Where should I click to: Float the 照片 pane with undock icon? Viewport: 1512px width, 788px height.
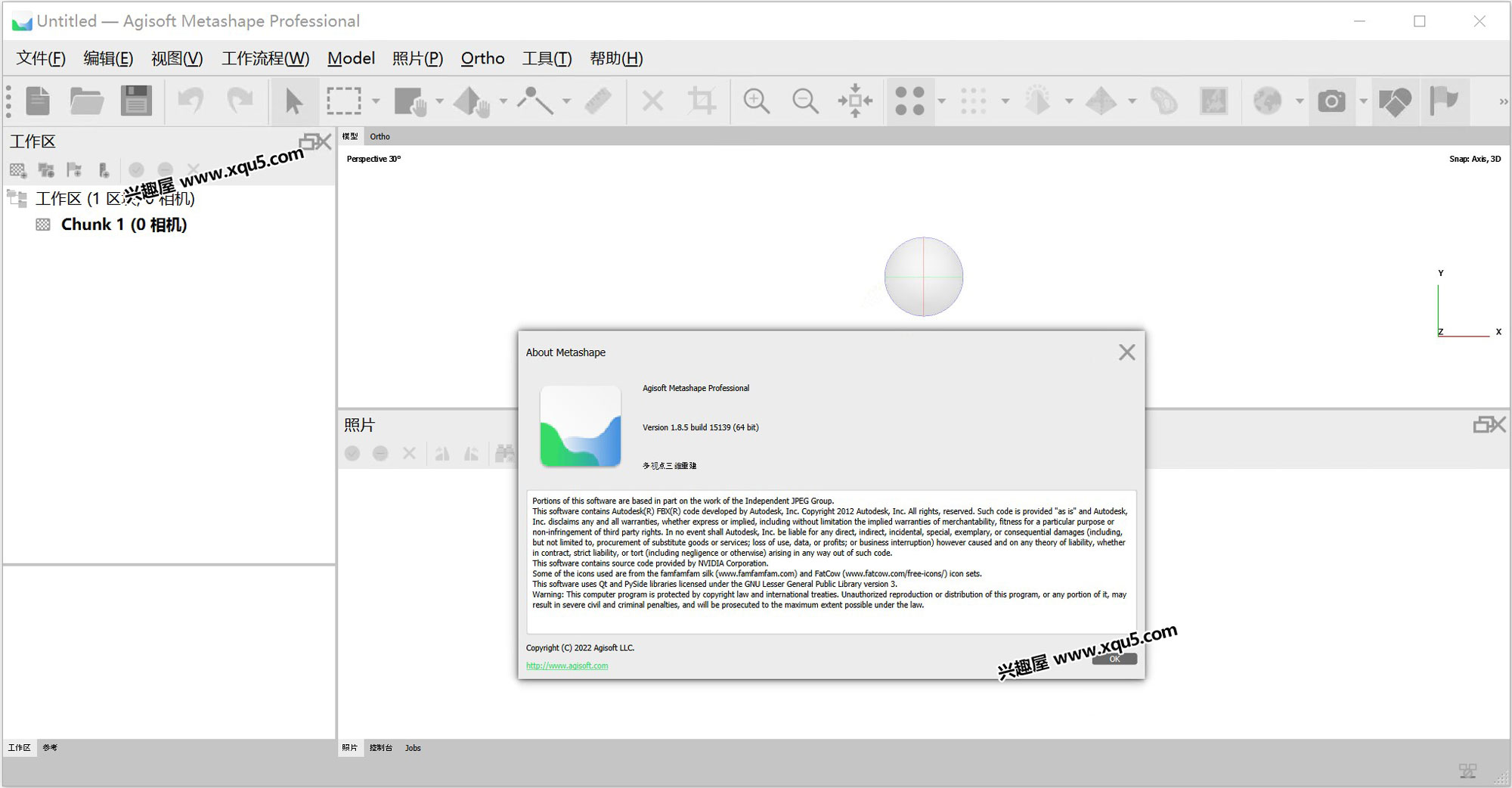[x=1481, y=425]
